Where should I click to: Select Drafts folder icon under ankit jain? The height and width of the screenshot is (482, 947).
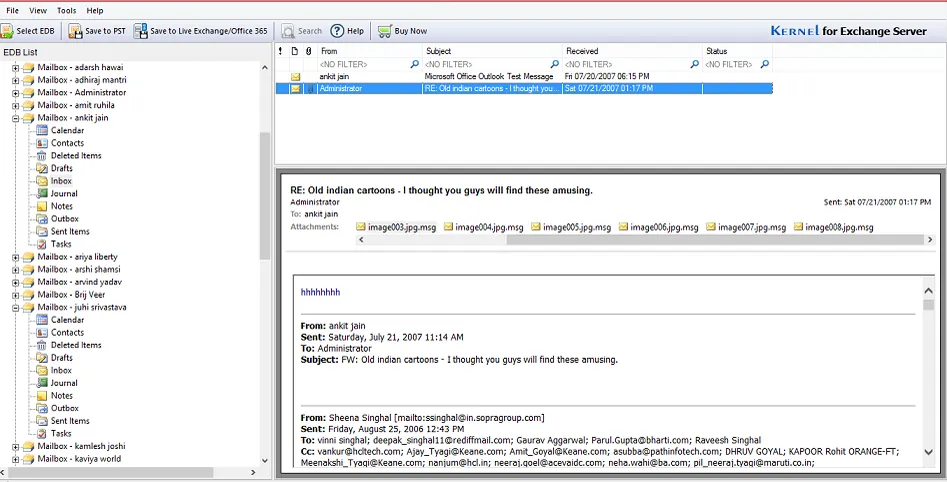(42, 169)
